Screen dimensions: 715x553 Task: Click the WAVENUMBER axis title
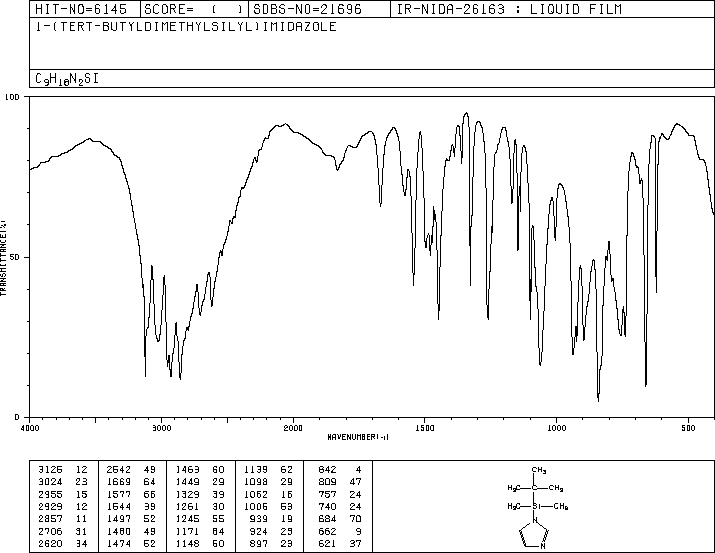pos(358,437)
